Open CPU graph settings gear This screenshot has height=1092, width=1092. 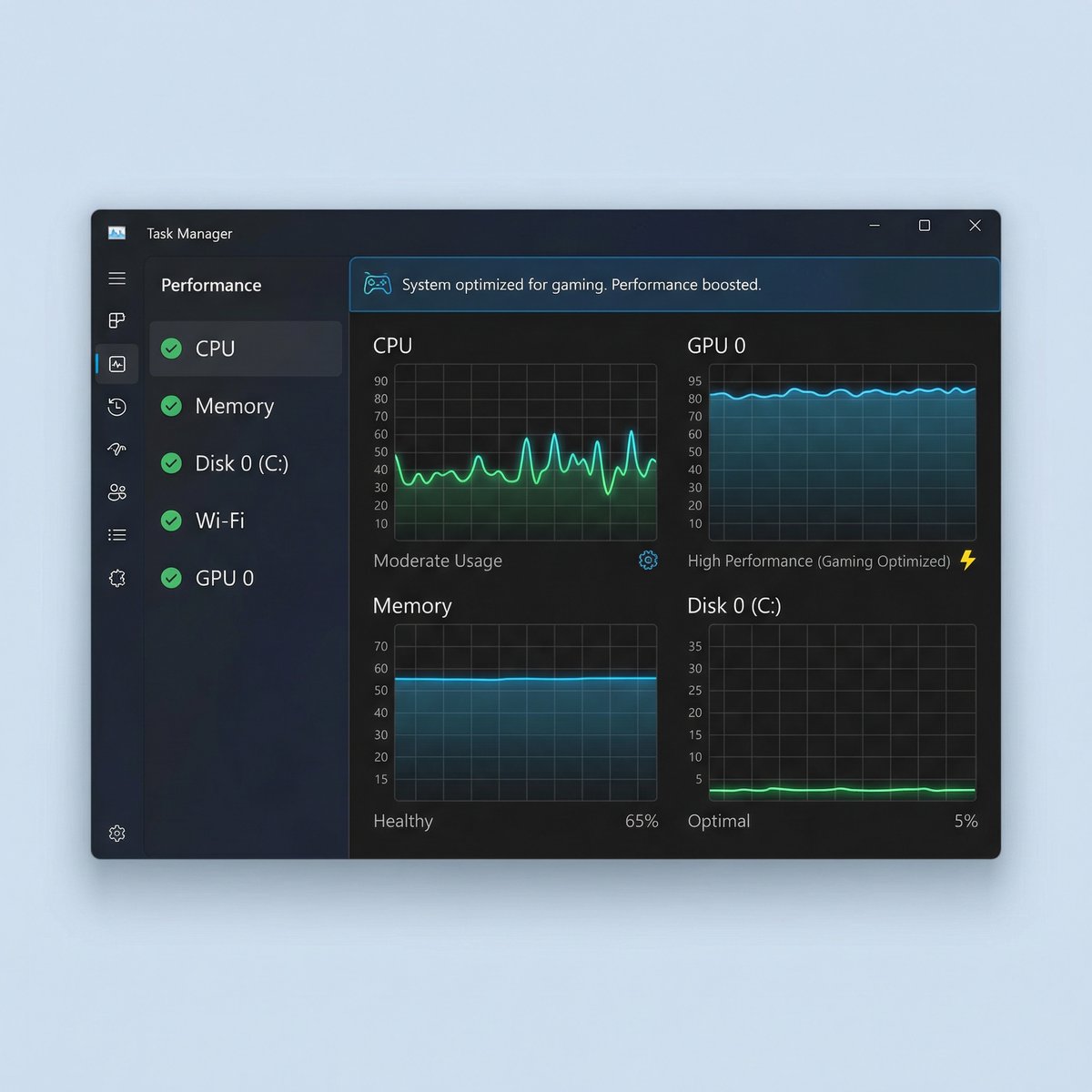coord(648,561)
